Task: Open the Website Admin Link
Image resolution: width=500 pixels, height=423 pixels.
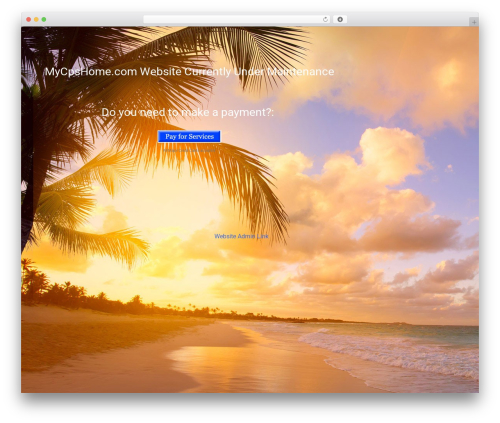Action: pos(241,236)
